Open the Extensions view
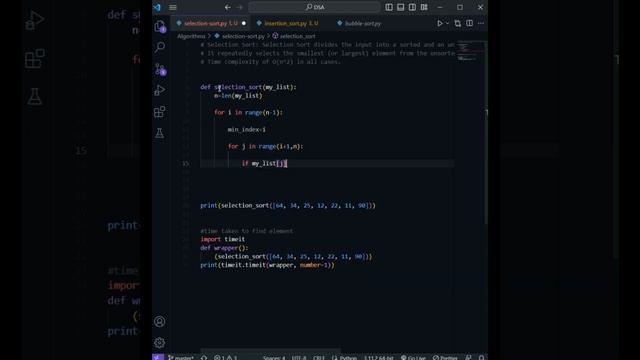The height and width of the screenshot is (360, 640). [x=160, y=111]
